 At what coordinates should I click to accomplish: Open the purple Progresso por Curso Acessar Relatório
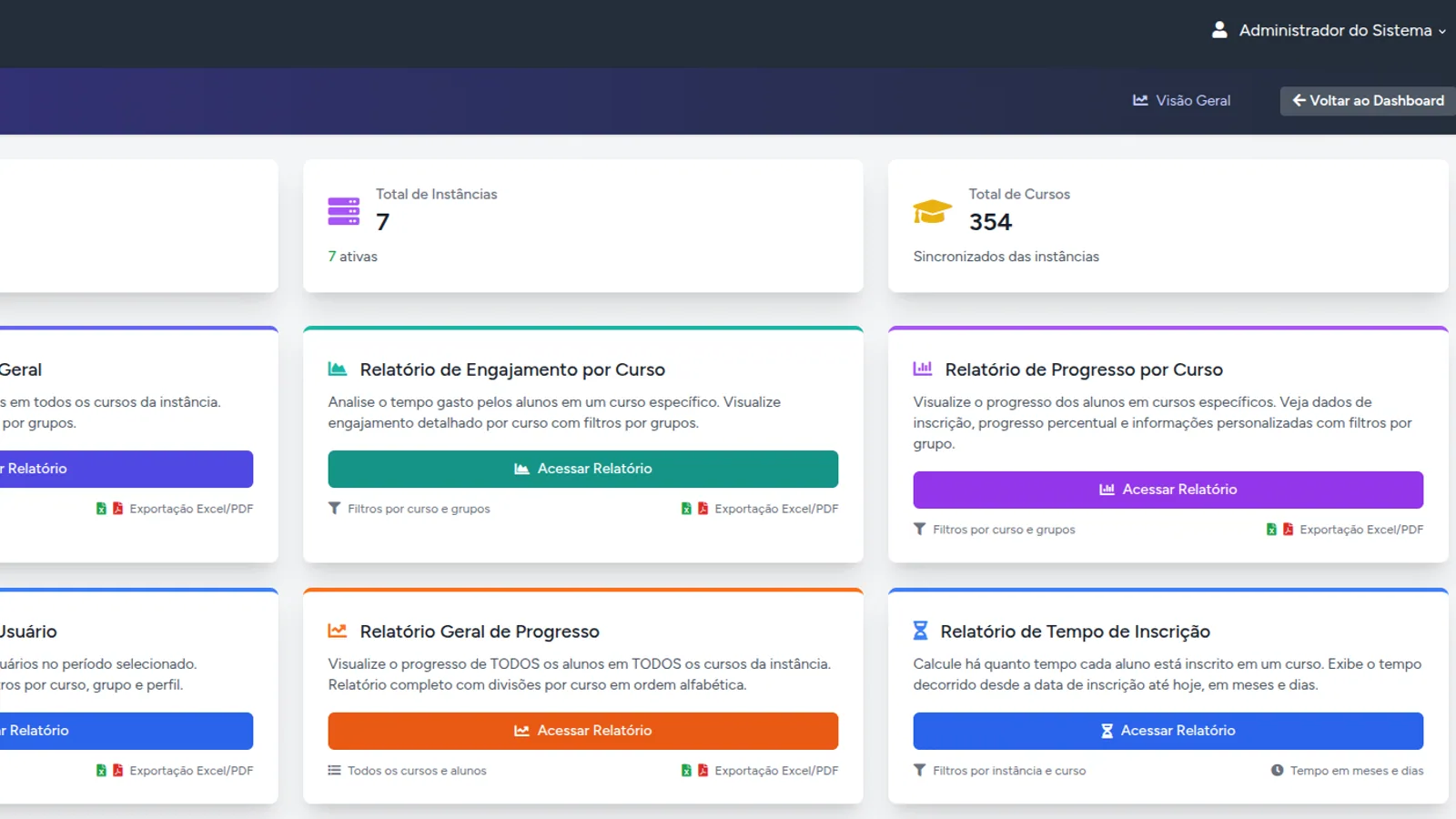1168,490
